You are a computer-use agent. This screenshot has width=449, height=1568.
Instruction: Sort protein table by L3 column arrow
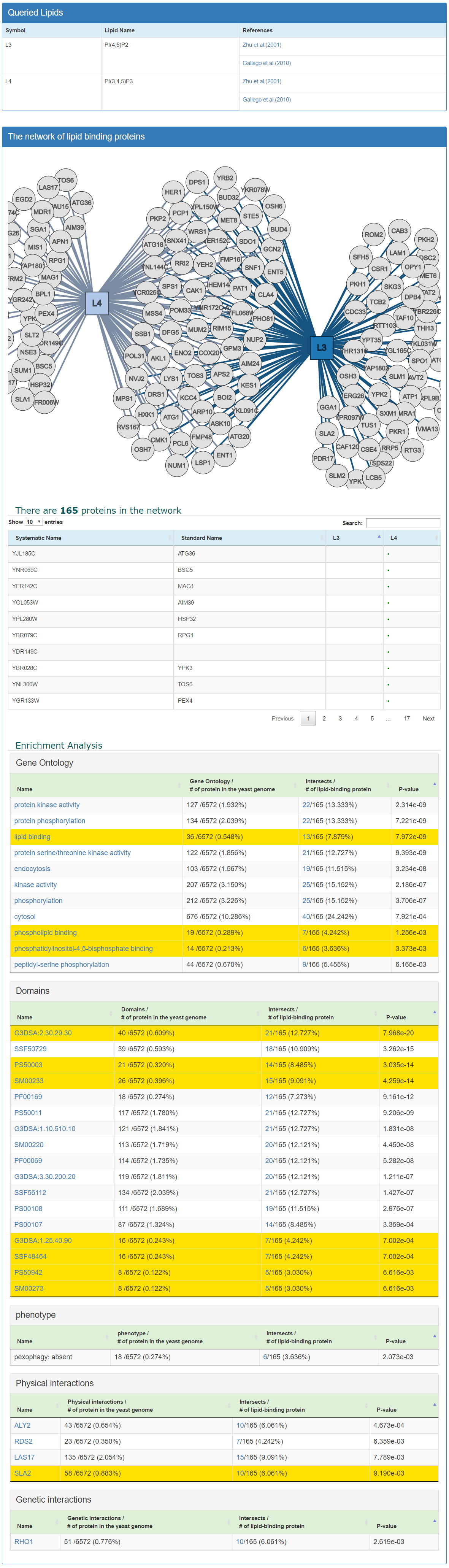[379, 537]
